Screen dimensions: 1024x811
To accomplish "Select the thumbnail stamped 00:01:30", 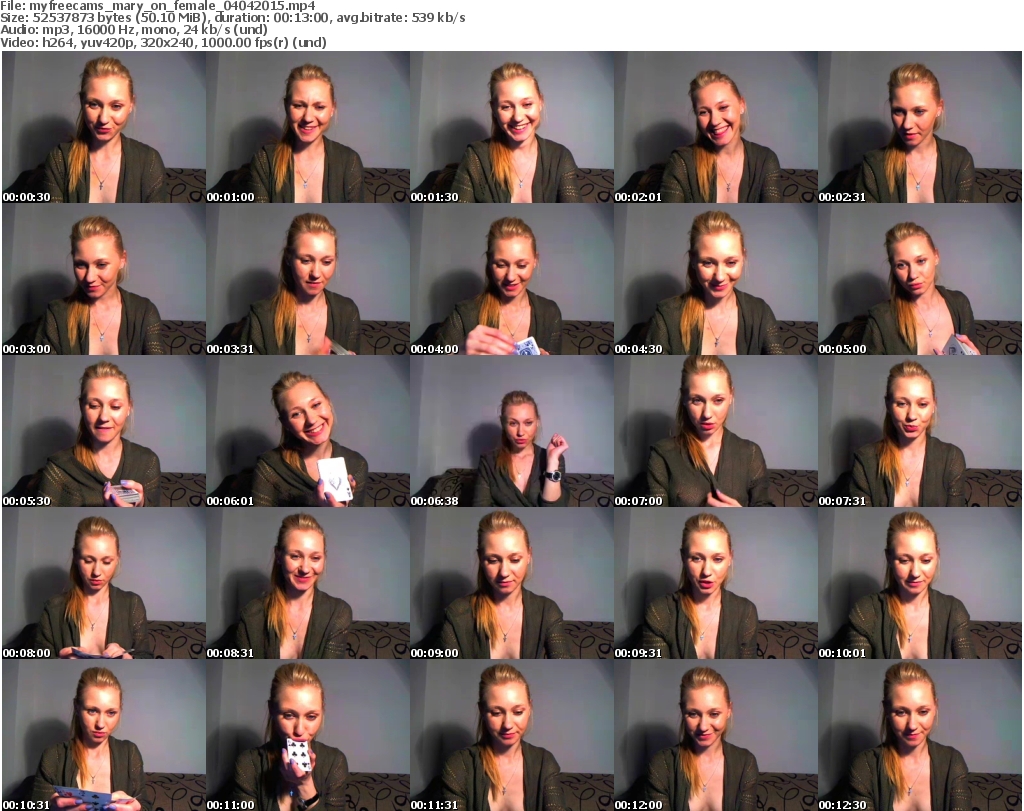I will 511,127.
